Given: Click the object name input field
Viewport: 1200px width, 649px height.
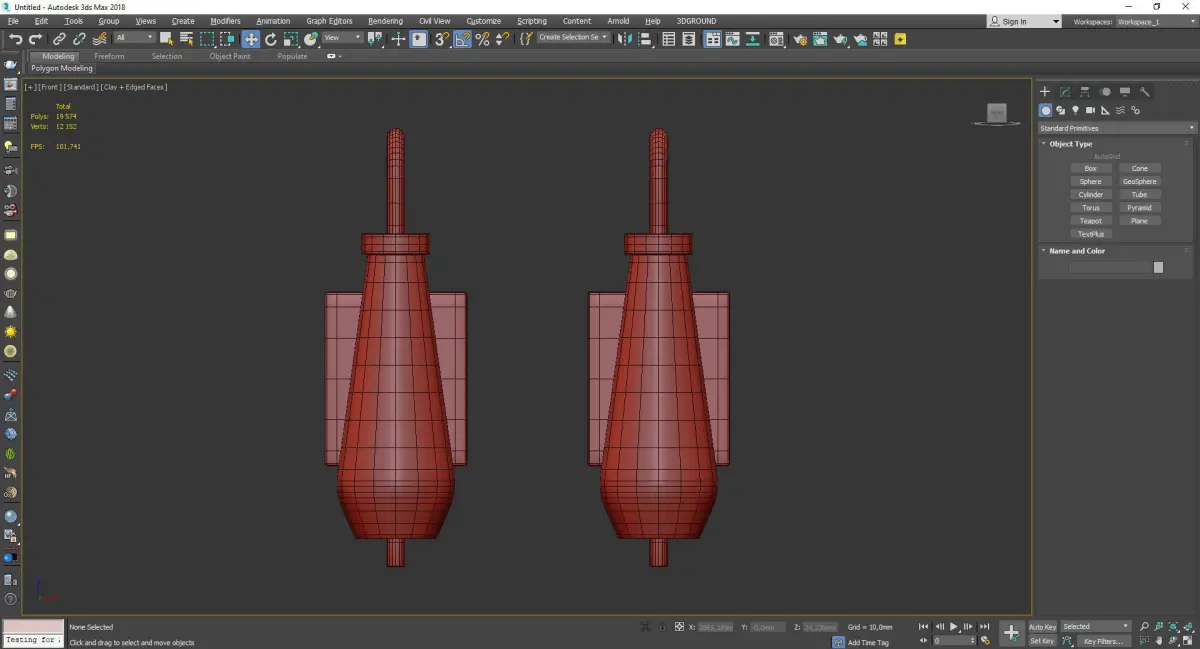Looking at the screenshot, I should tap(1110, 267).
